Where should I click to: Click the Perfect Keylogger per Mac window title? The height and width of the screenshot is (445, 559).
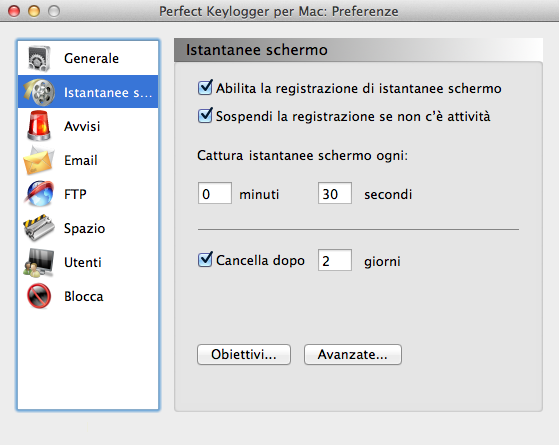279,11
